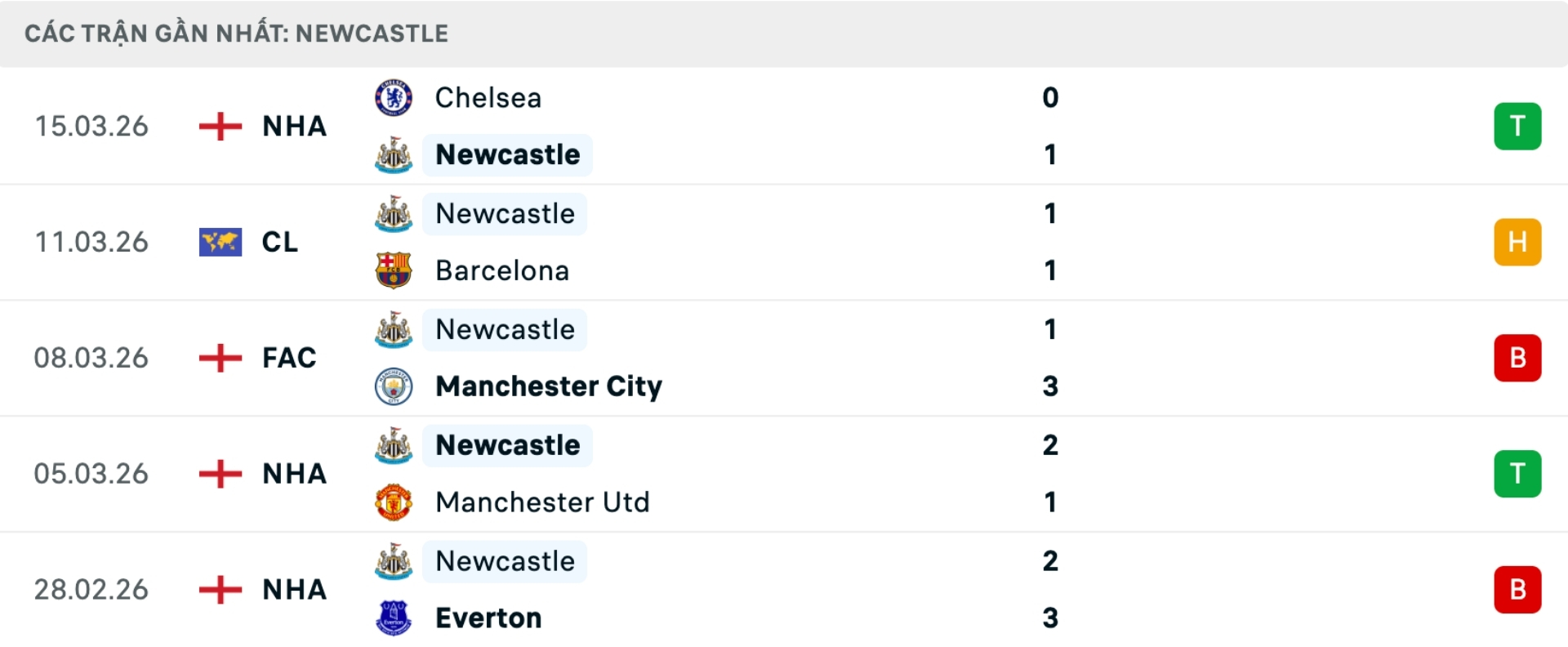Click the Manchester City crest icon
The height and width of the screenshot is (647, 1568).
coord(394,386)
